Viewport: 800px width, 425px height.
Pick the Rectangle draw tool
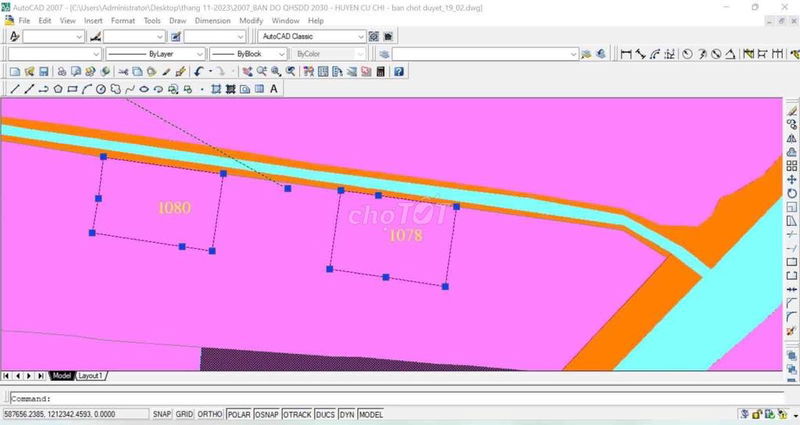tap(72, 89)
